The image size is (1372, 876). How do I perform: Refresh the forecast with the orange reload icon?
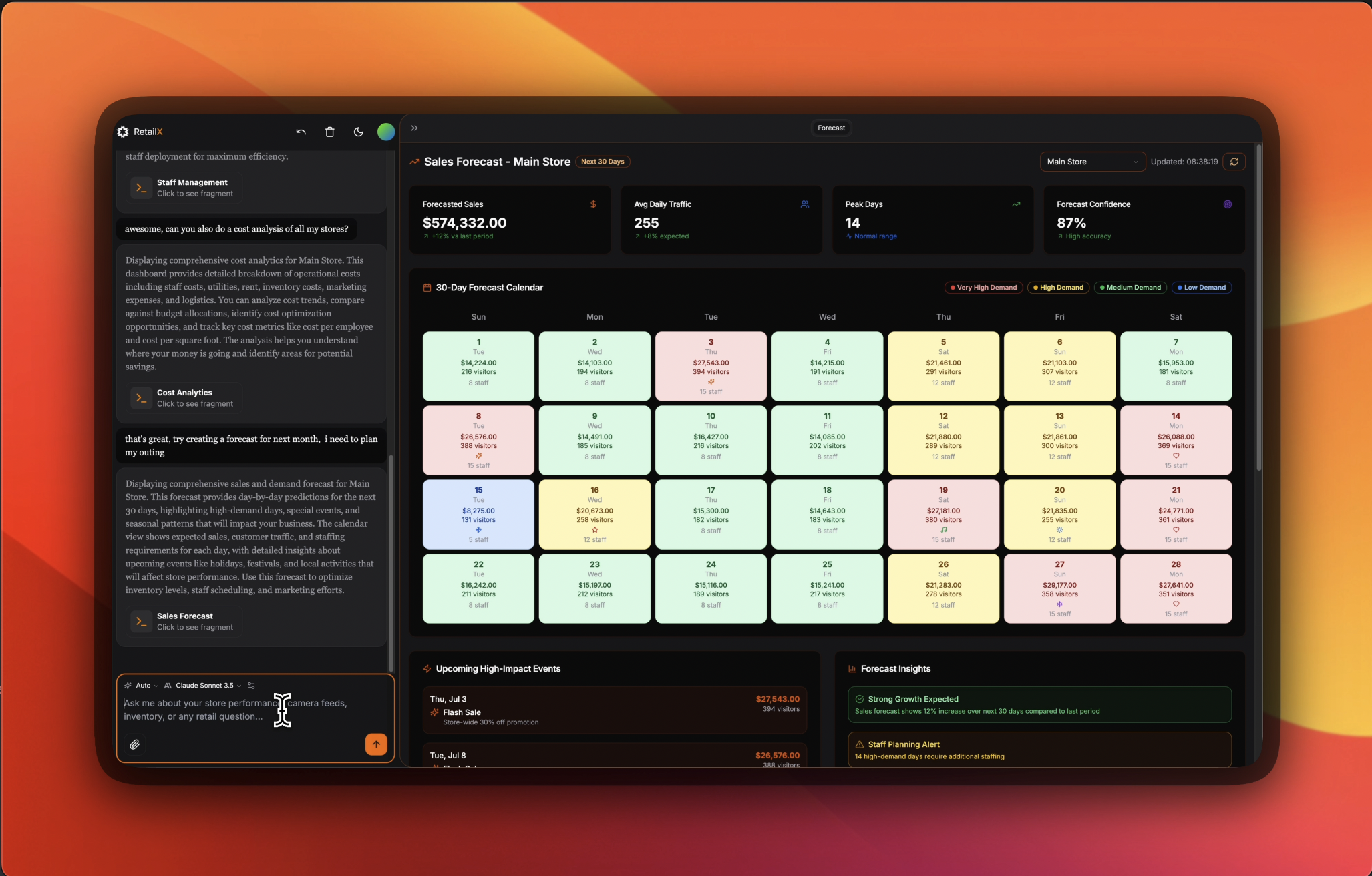coord(1234,162)
